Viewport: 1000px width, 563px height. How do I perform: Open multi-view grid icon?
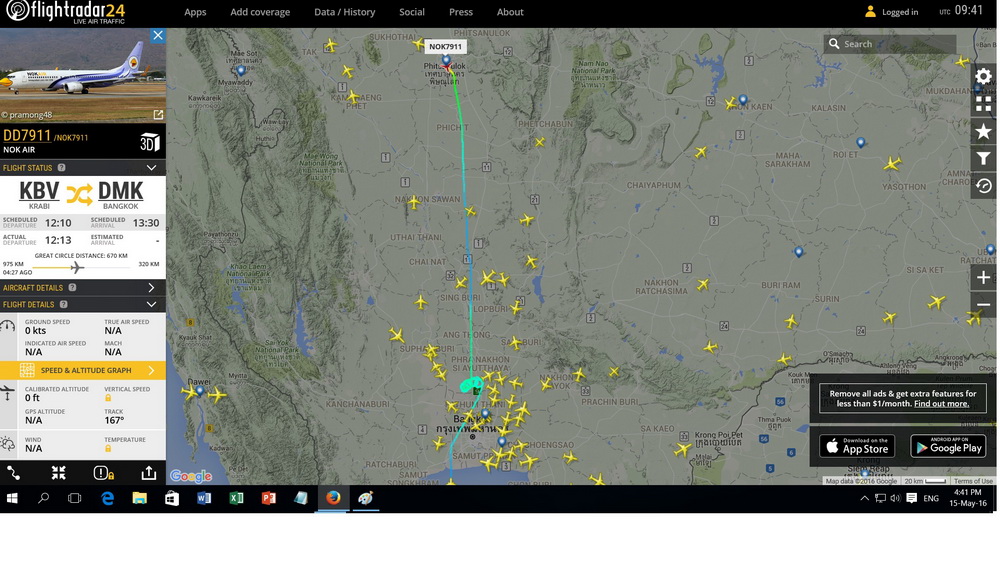(x=983, y=104)
